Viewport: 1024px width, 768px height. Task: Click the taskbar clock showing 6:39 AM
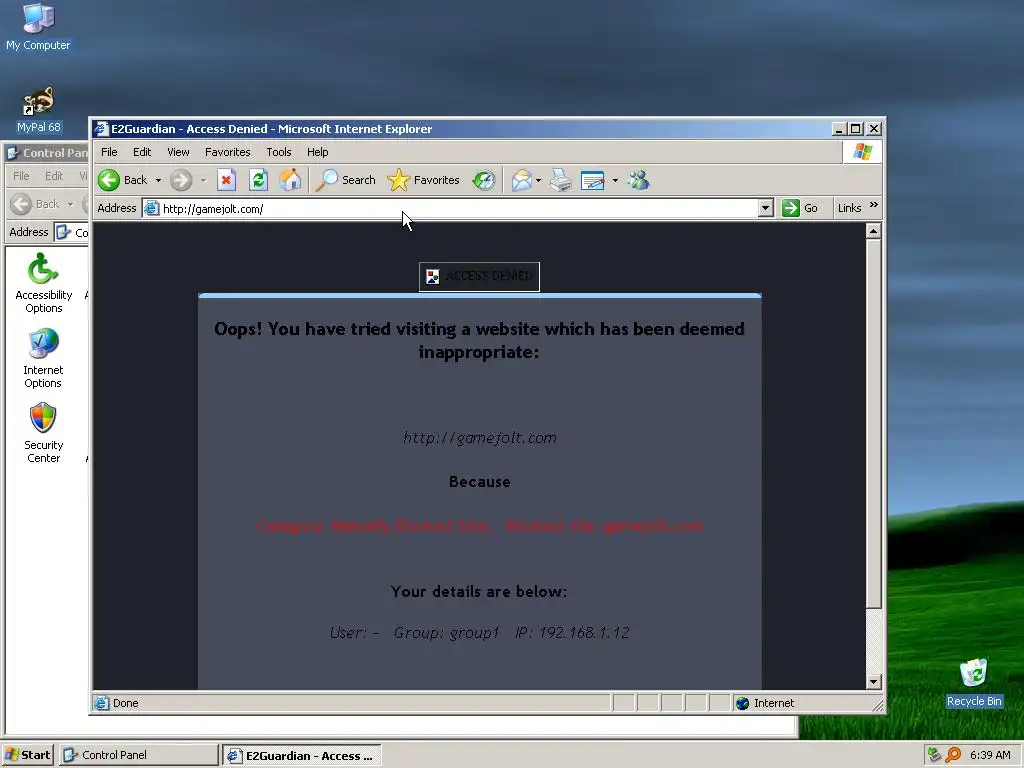(990, 755)
